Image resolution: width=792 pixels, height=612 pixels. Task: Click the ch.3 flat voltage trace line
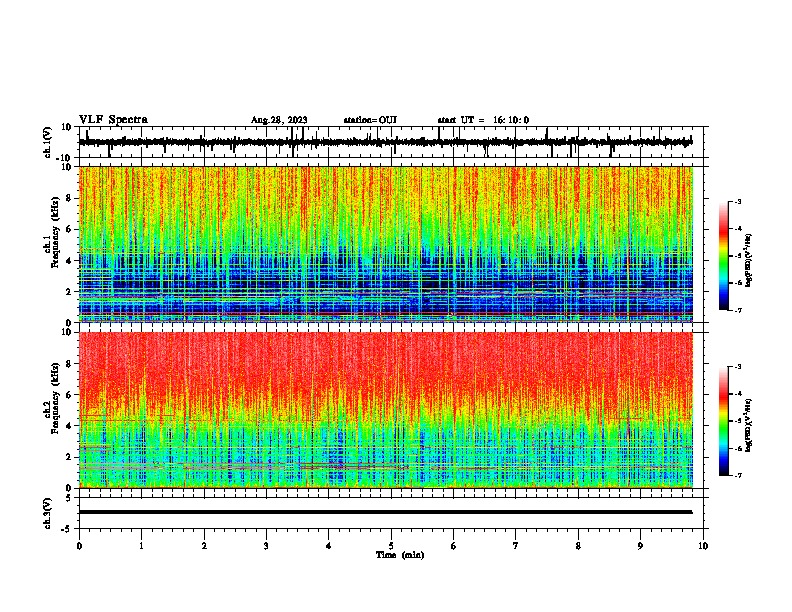(x=385, y=512)
